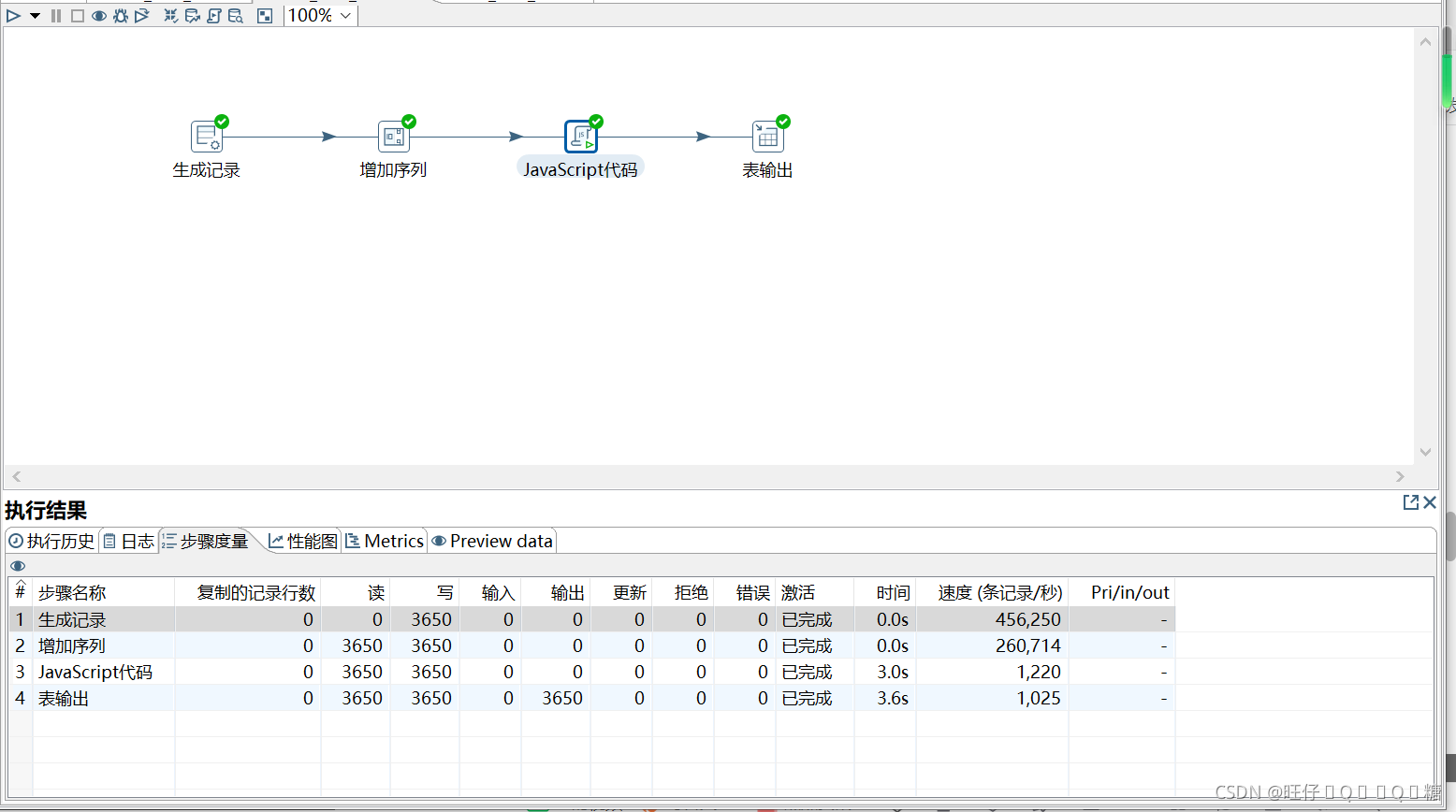The width and height of the screenshot is (1456, 812).
Task: Sort by the 复制的记录行数 column header
Action: pos(248,593)
